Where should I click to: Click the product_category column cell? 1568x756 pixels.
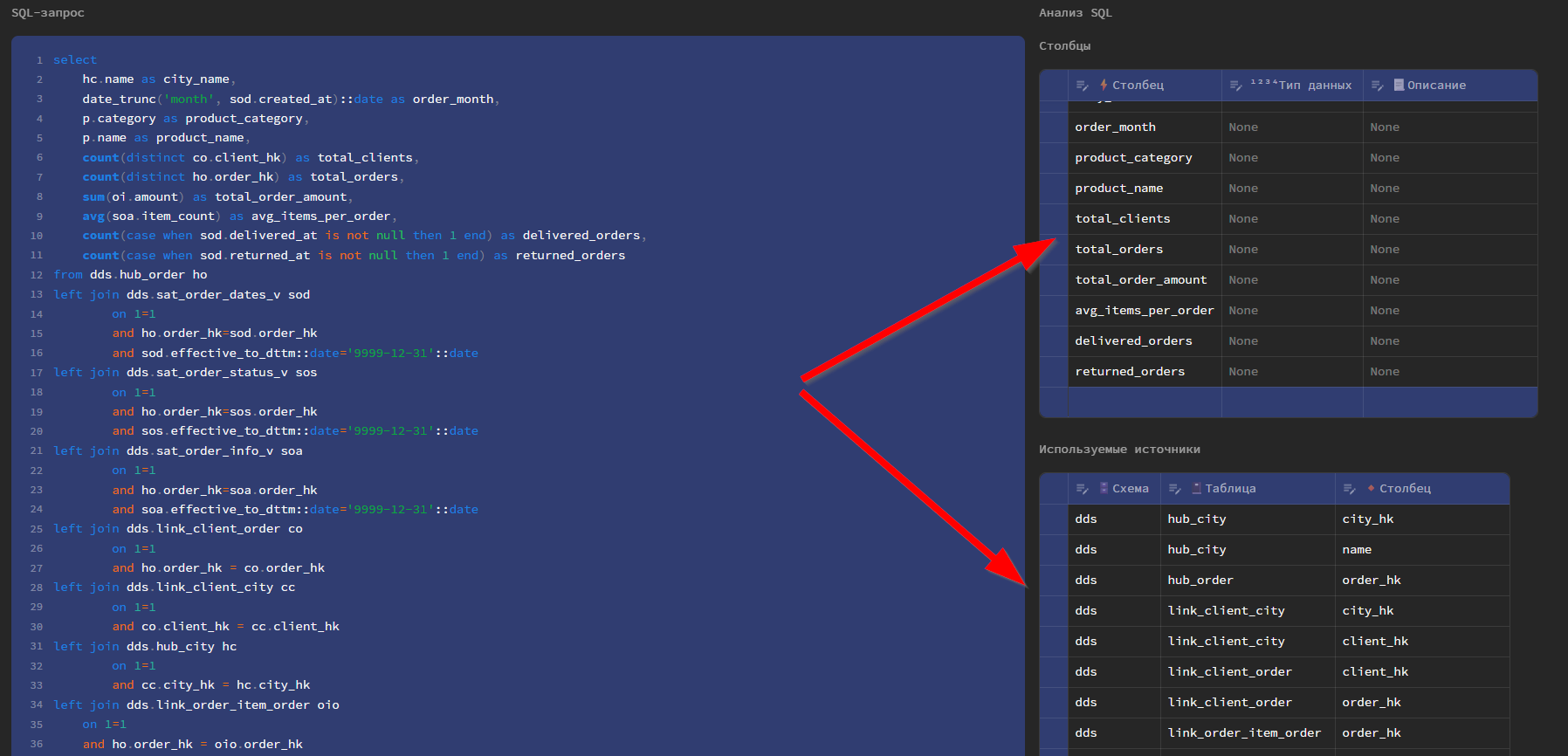1145,158
